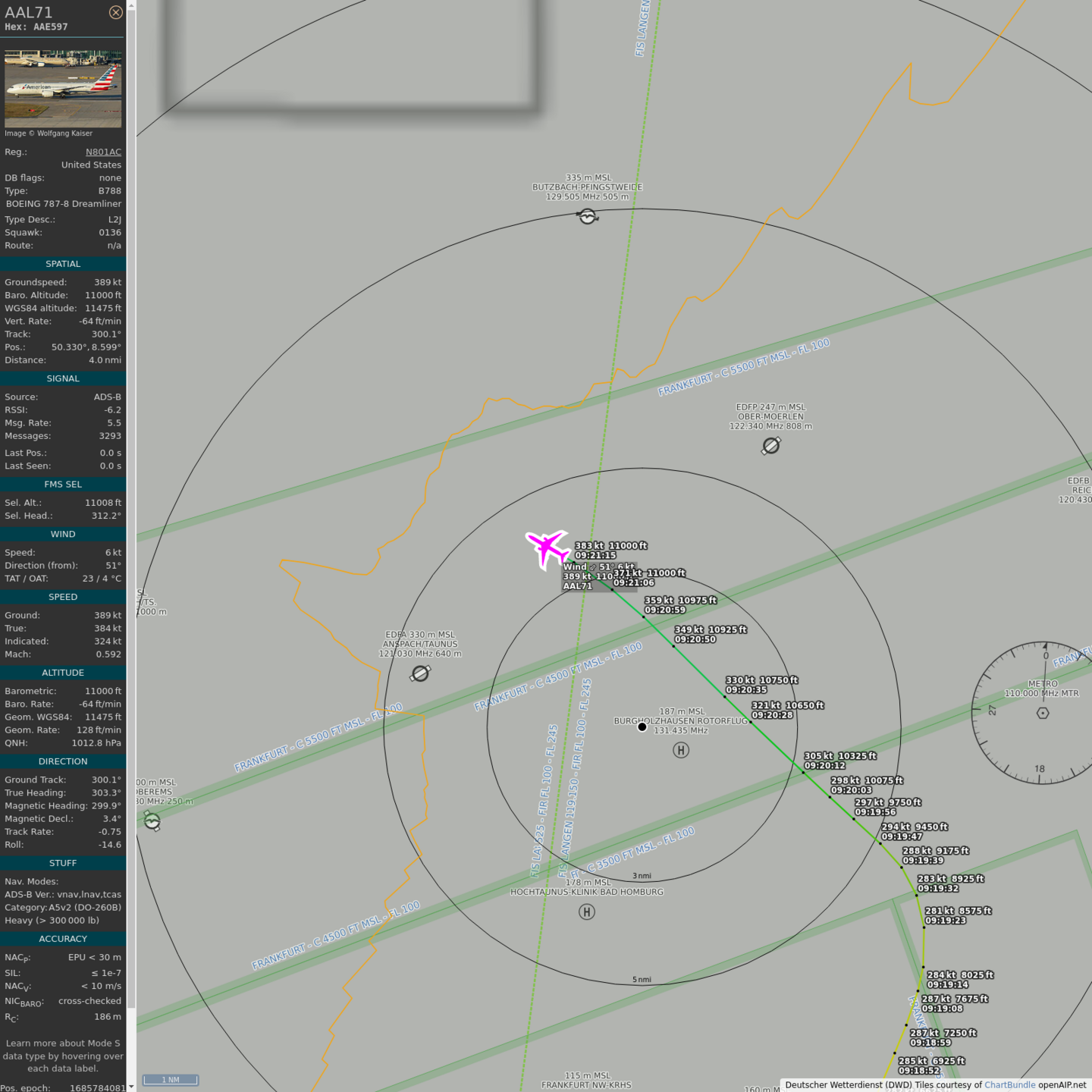Click the Ober-Moerlen airfield icon
1092x1092 pixels.
click(770, 446)
